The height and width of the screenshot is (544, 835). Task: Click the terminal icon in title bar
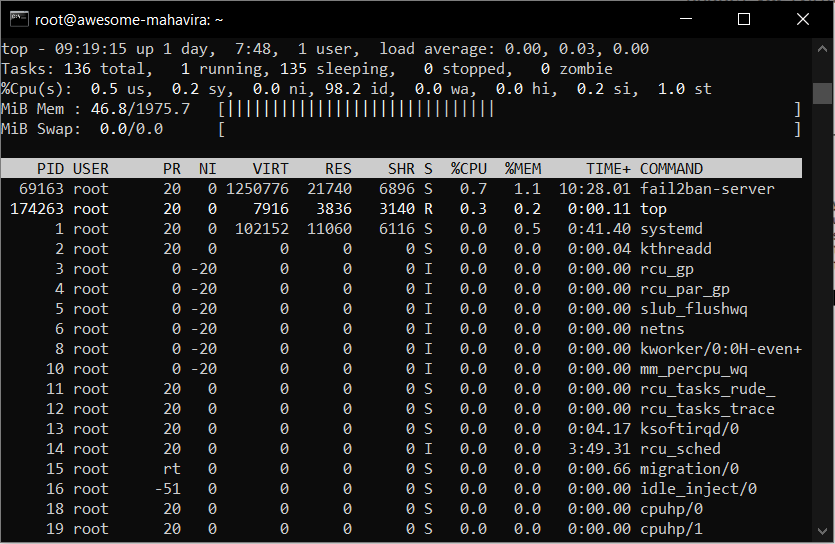coord(19,19)
